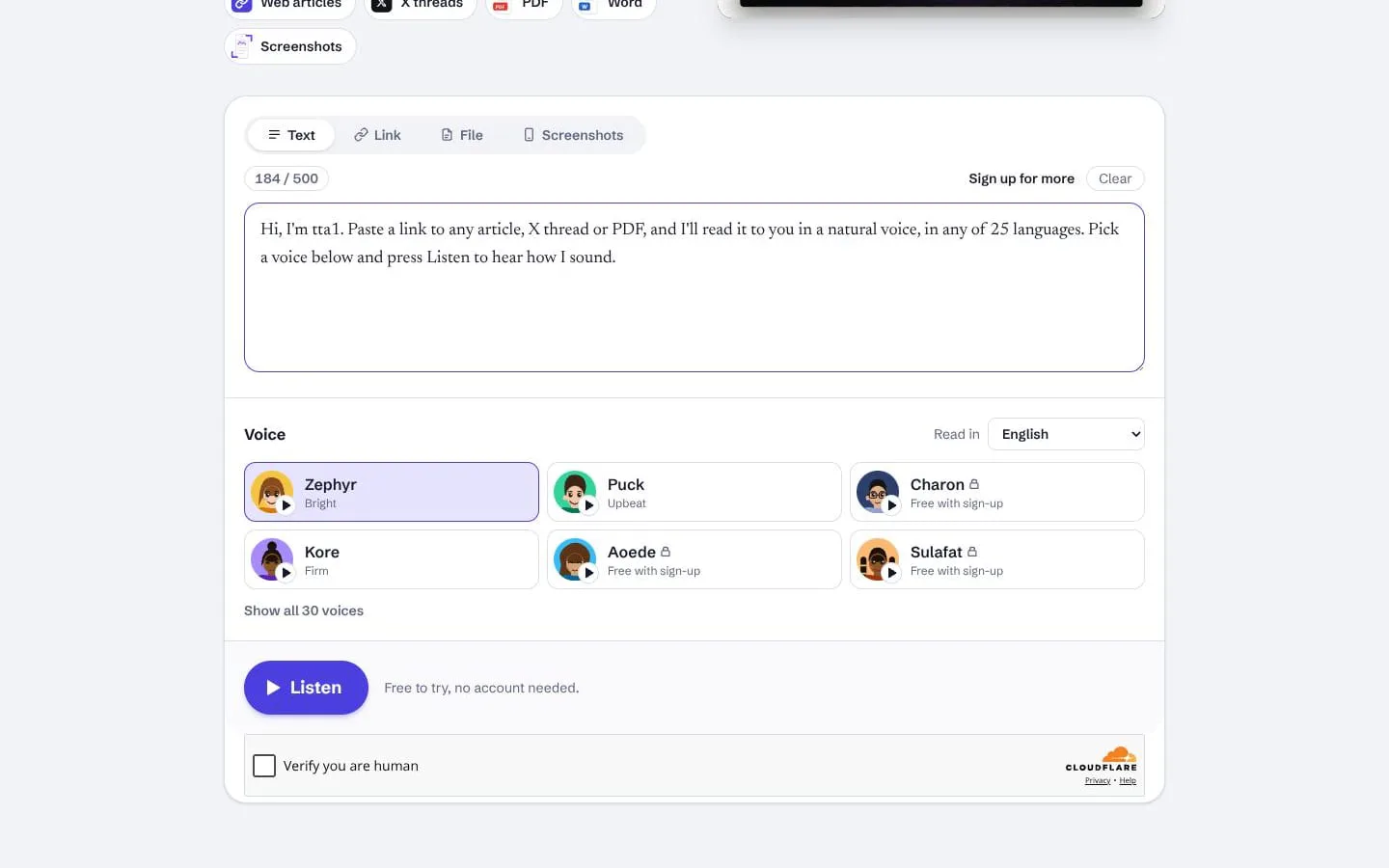Switch to the Screenshots input tab
This screenshot has width=1389, height=868.
574,135
